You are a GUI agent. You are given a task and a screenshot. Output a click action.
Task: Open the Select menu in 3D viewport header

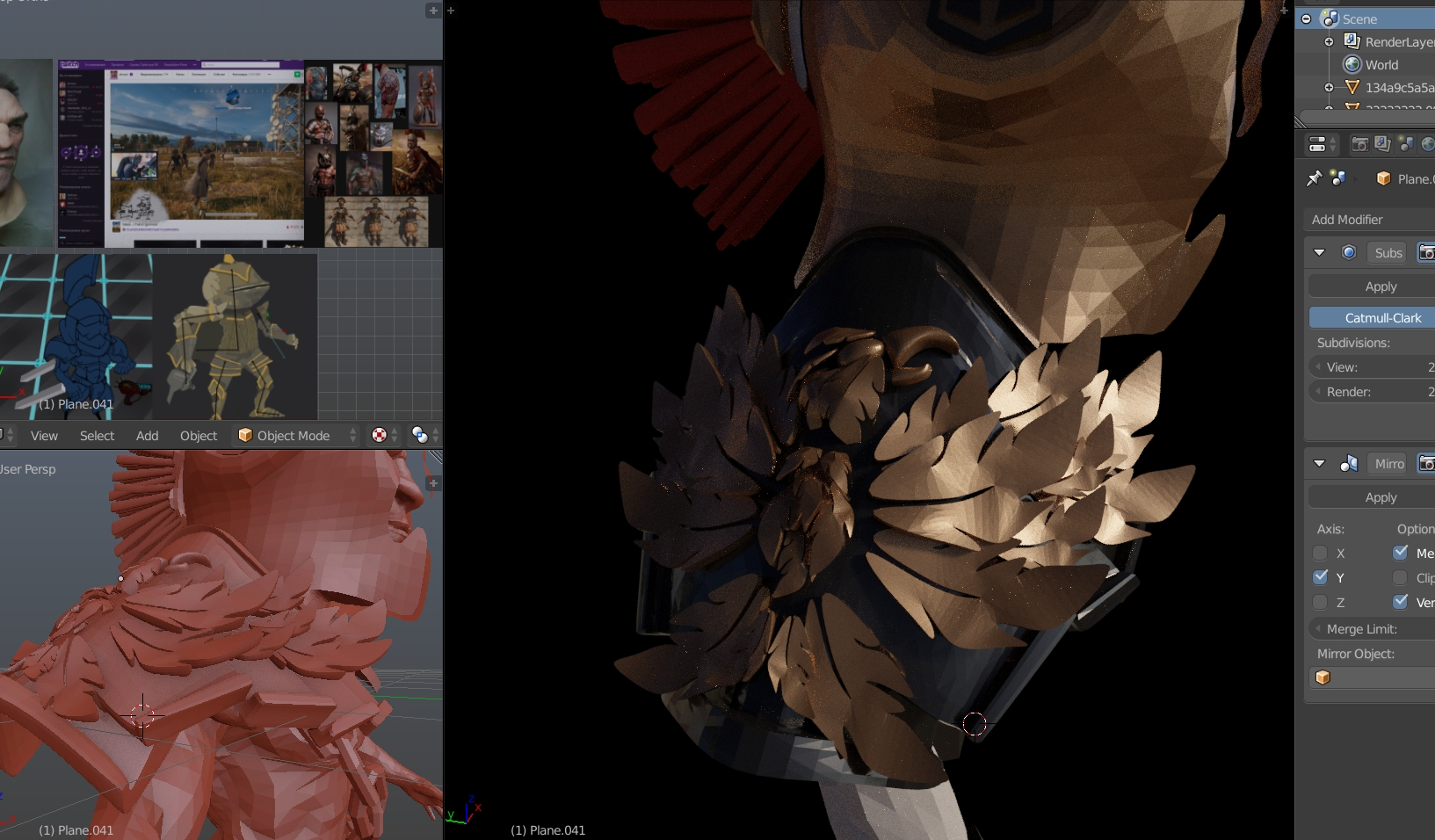point(97,435)
